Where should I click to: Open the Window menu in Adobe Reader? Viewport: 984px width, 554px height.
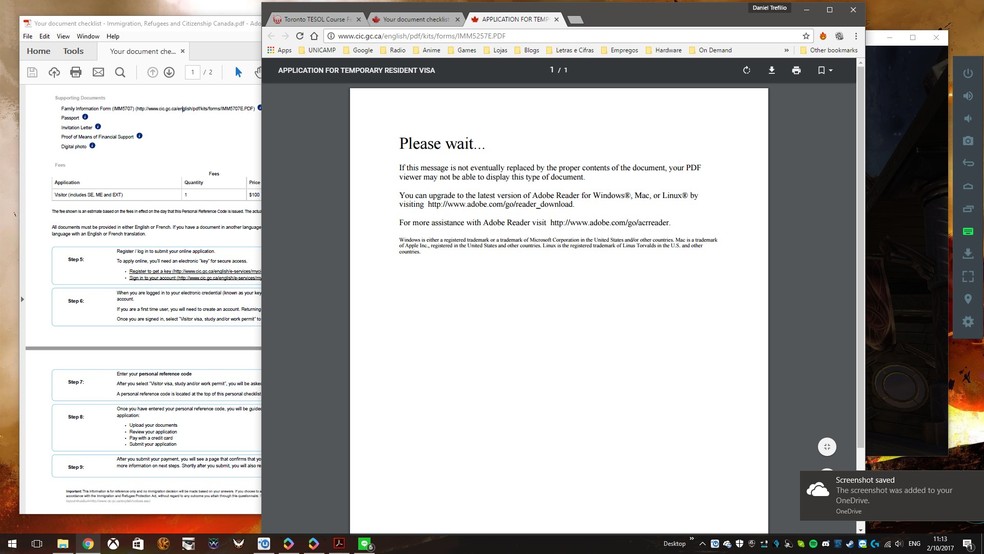click(x=88, y=36)
